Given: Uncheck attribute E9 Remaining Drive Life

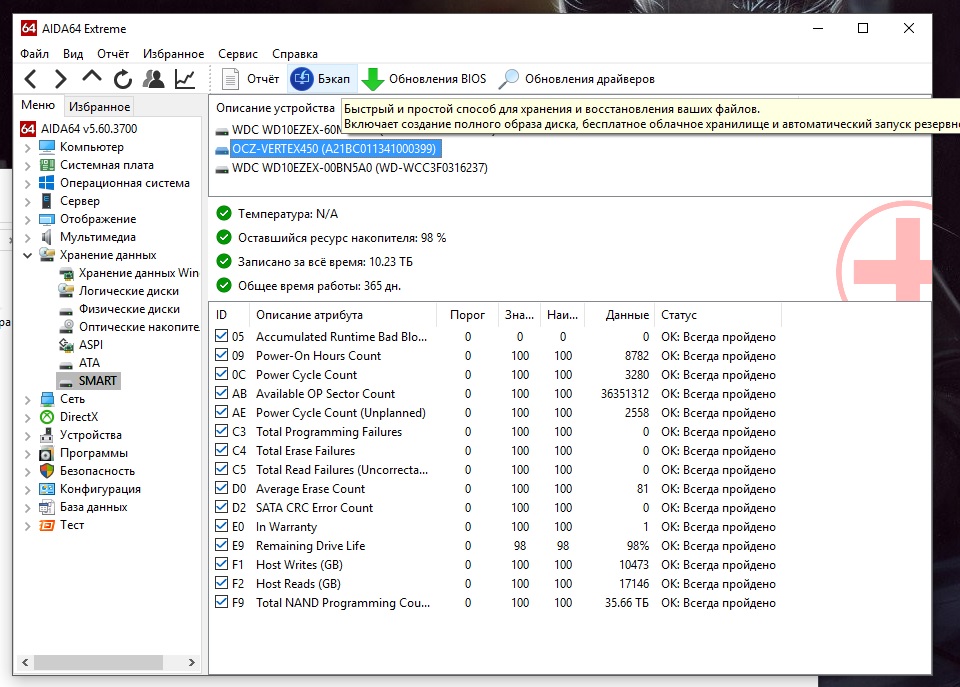Looking at the screenshot, I should [x=222, y=545].
